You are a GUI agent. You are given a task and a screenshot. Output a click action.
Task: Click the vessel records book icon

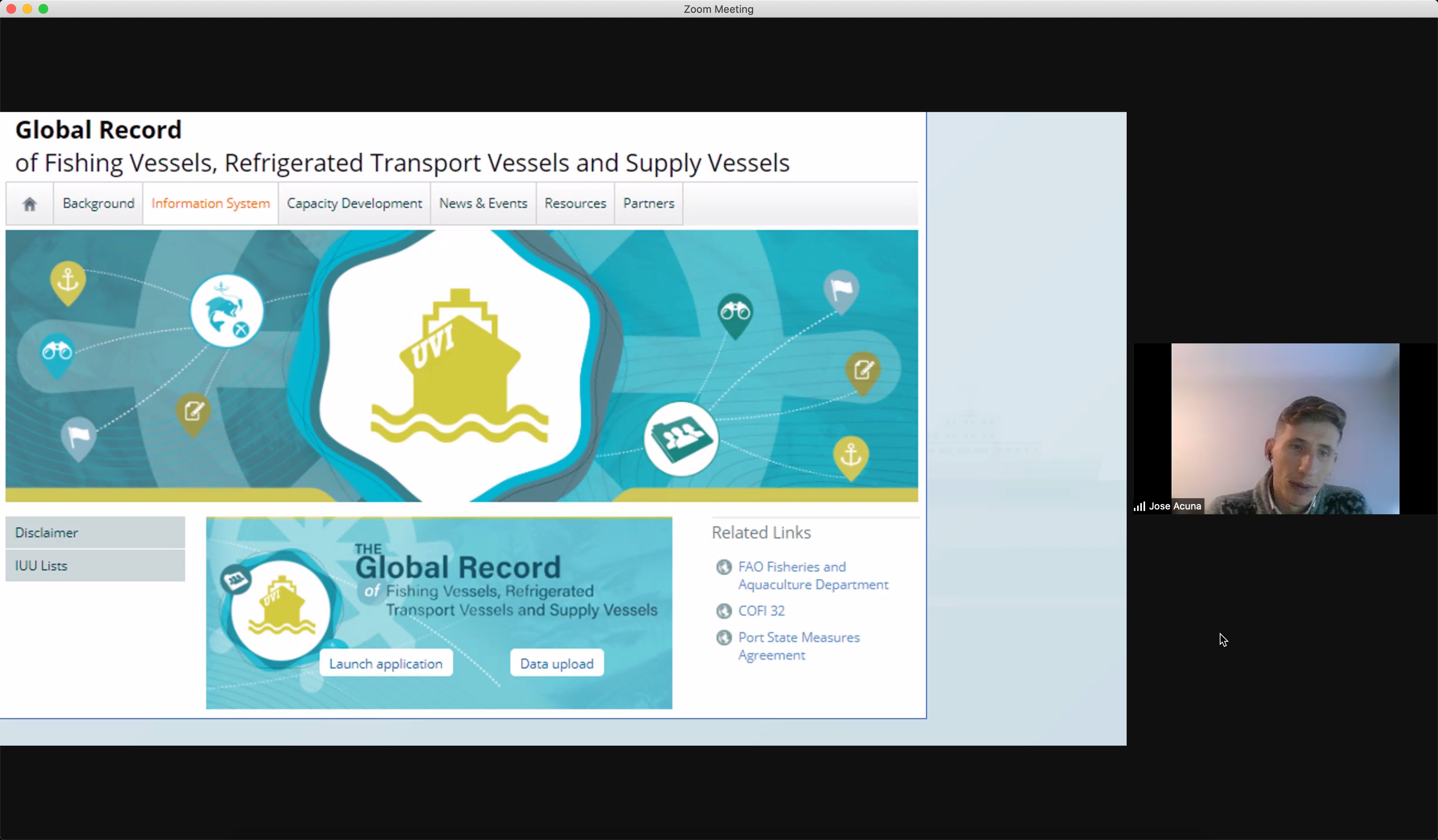click(x=681, y=438)
